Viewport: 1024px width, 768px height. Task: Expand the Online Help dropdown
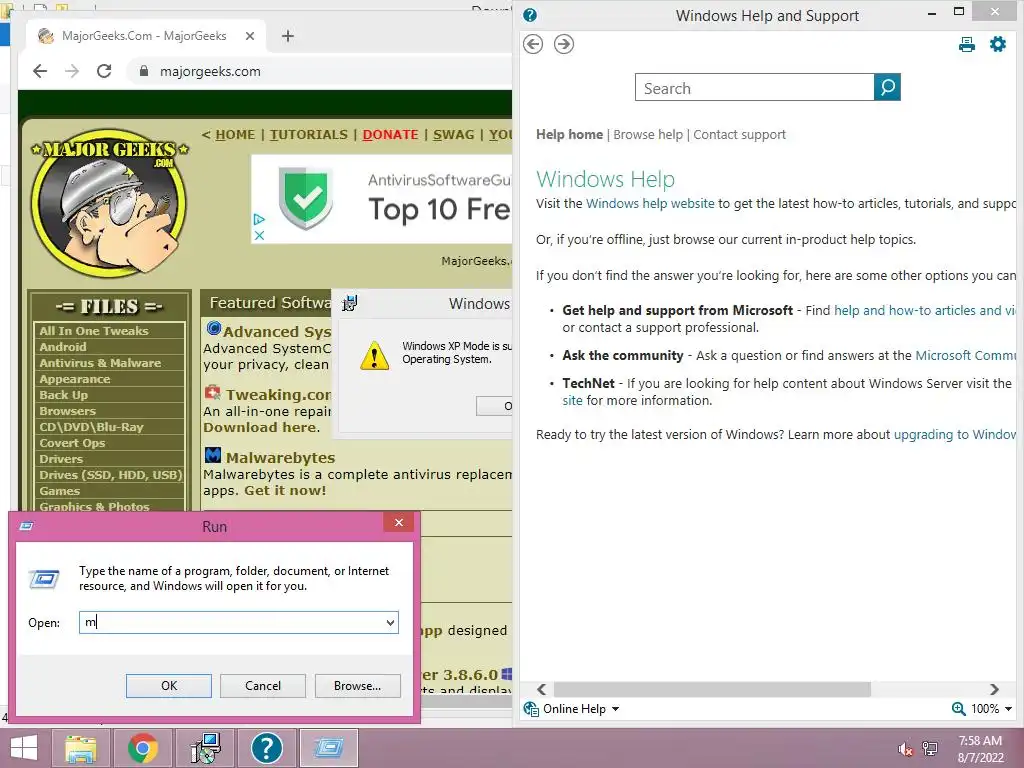[x=615, y=709]
